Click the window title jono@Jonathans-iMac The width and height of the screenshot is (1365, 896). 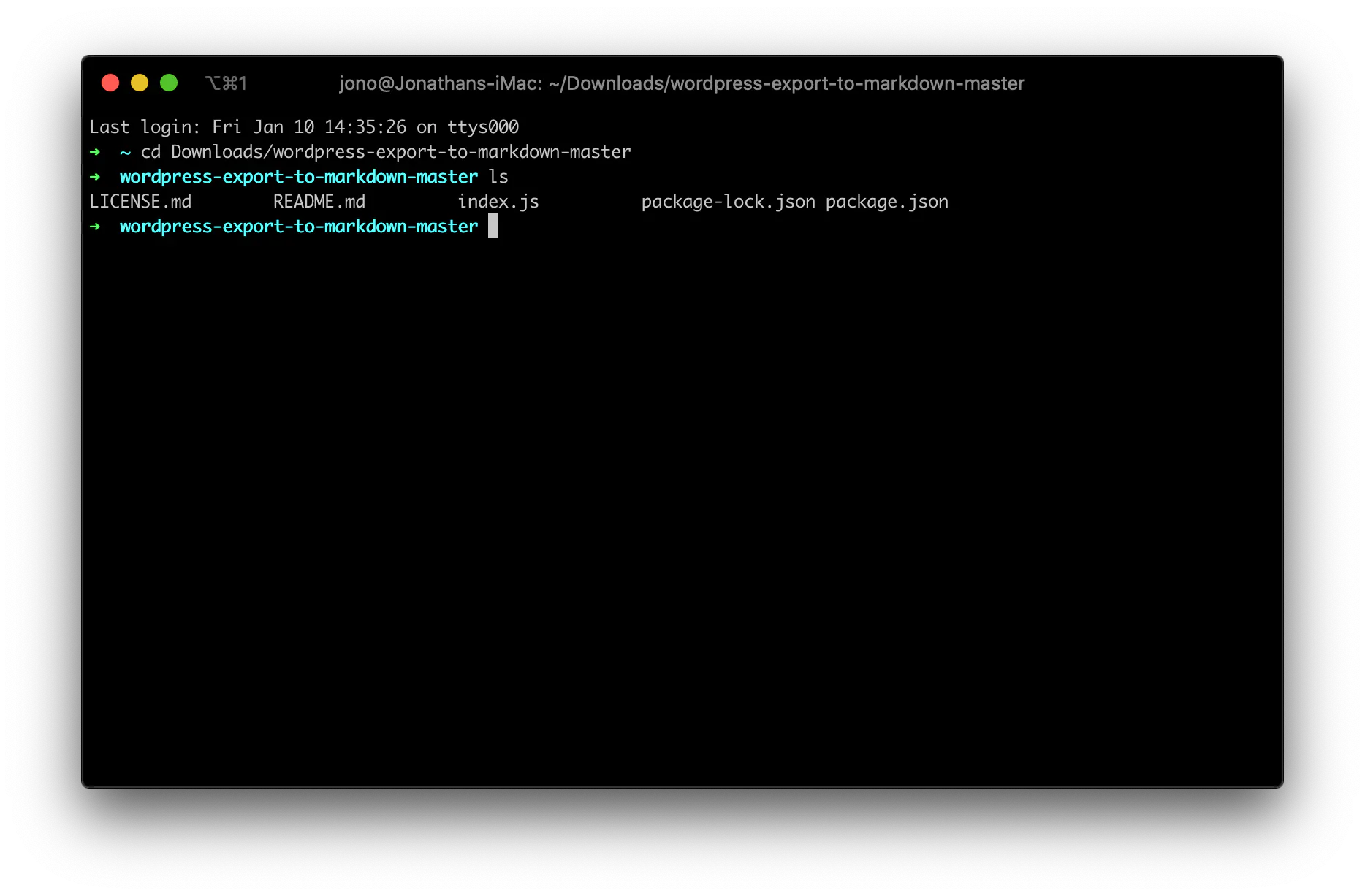coord(682,83)
